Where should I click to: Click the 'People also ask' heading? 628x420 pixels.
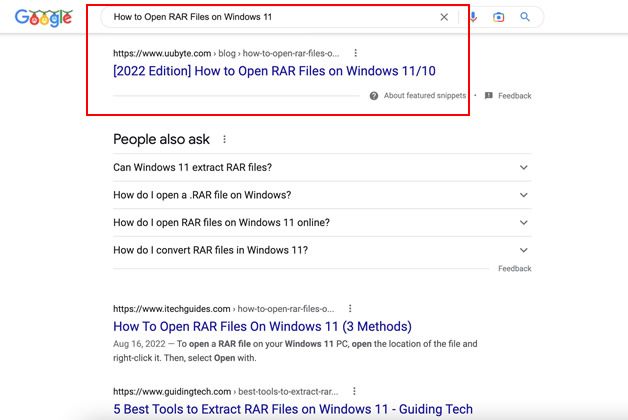[161, 139]
